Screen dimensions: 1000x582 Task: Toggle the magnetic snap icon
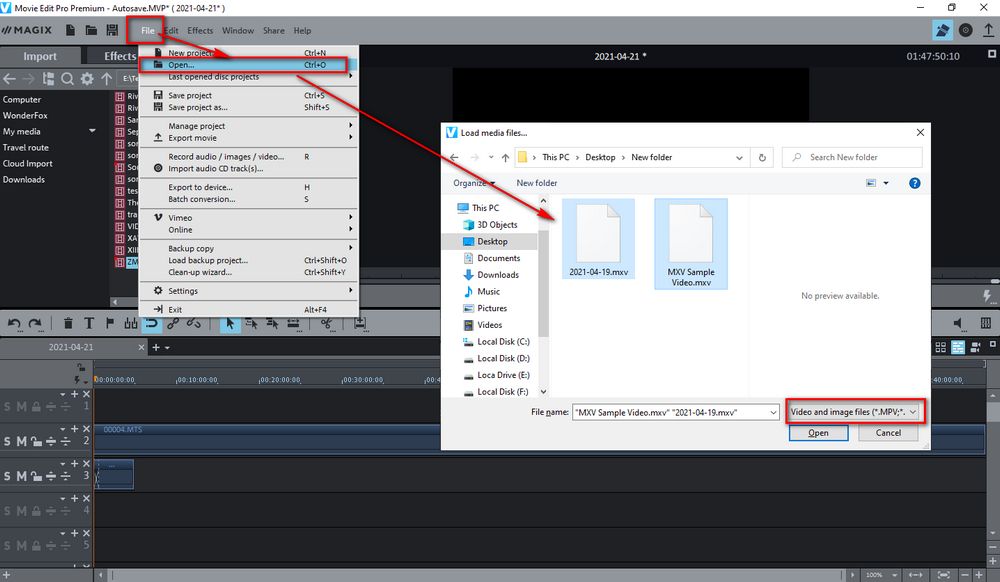pyautogui.click(x=151, y=323)
